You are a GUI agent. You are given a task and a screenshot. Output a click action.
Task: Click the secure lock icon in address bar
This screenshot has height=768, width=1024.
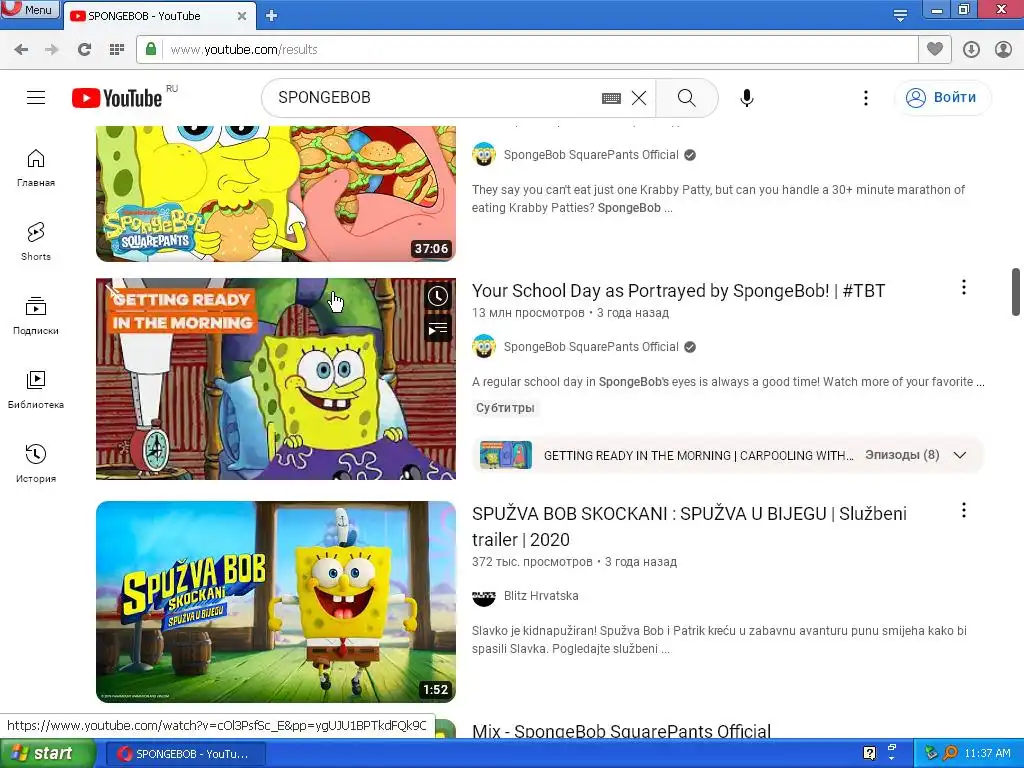click(151, 49)
